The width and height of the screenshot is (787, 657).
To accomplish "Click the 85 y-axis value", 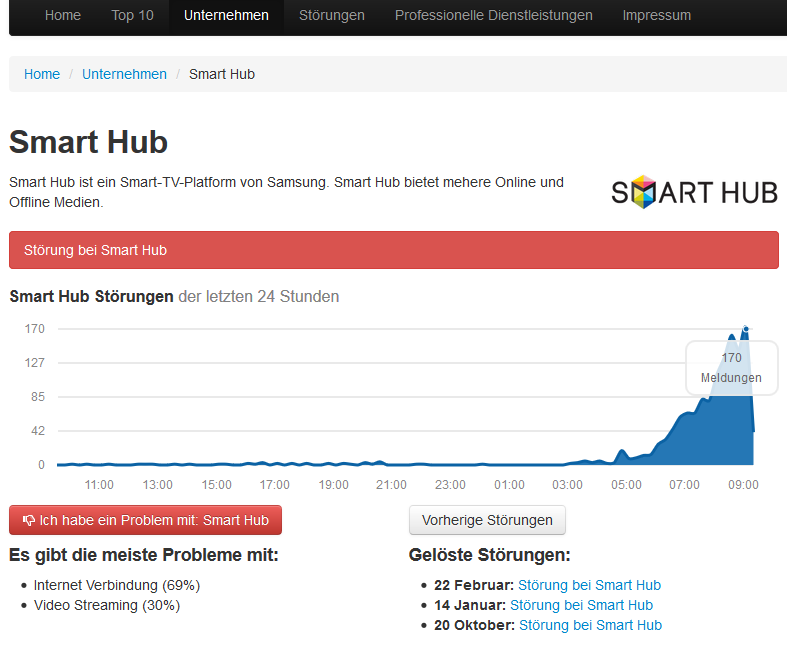I will tap(38, 397).
